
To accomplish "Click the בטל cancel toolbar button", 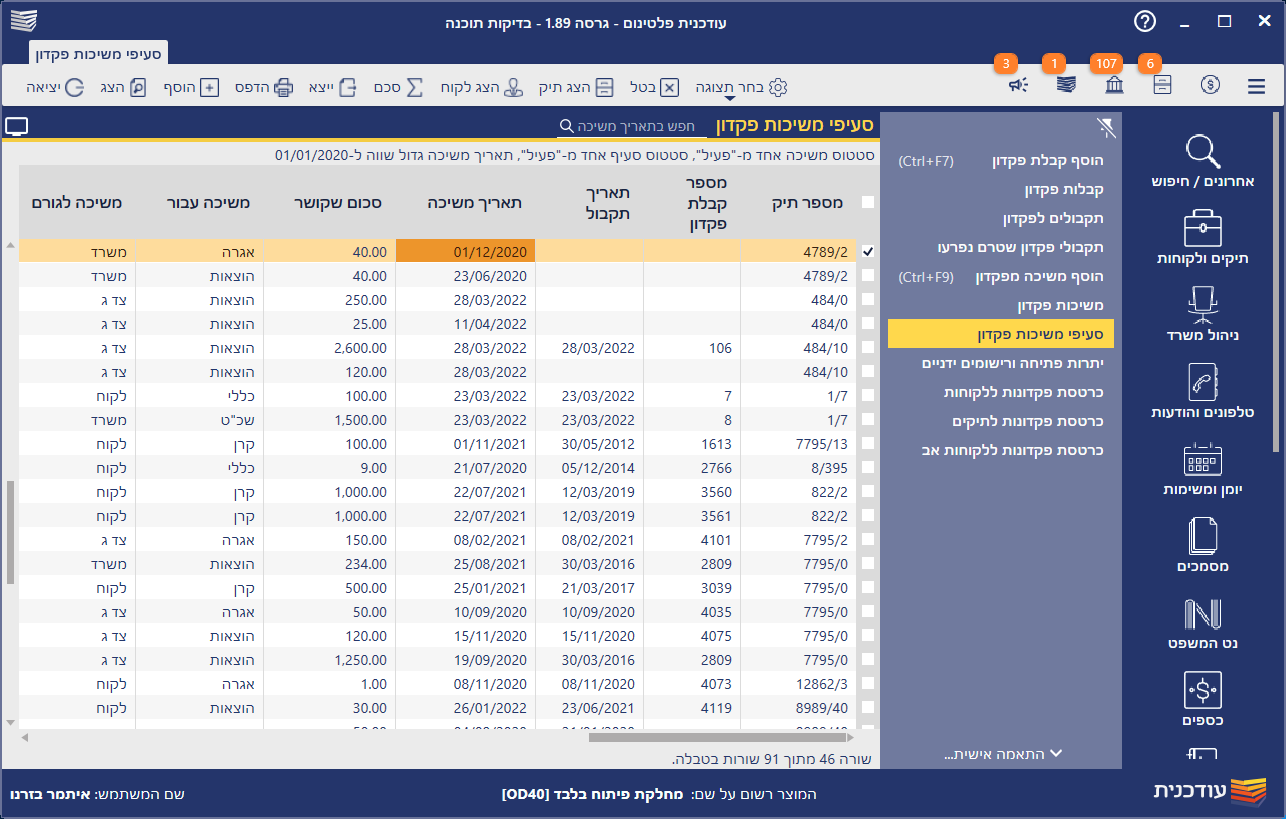I will pos(654,87).
